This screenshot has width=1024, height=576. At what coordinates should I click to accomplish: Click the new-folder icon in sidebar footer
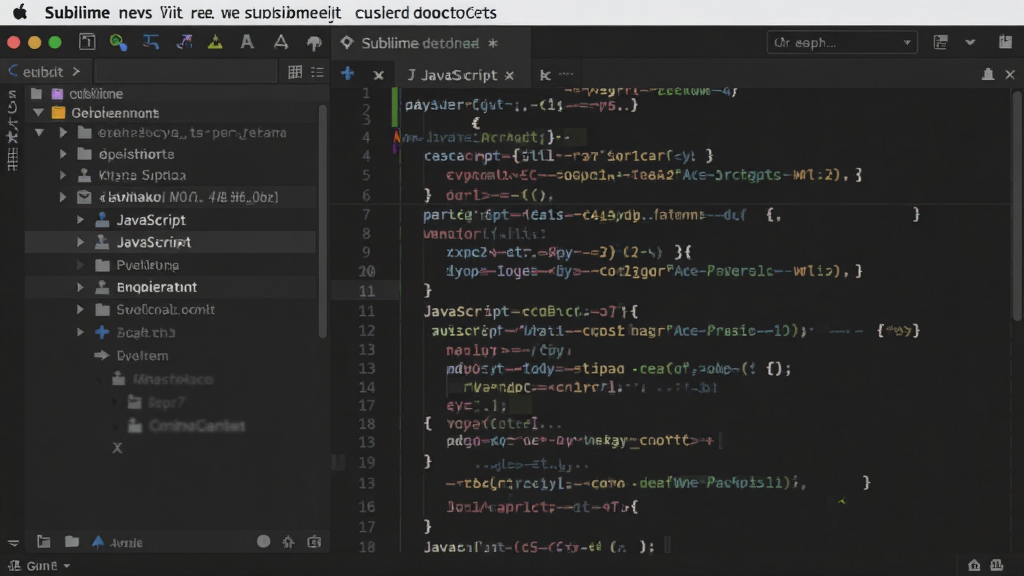point(44,541)
